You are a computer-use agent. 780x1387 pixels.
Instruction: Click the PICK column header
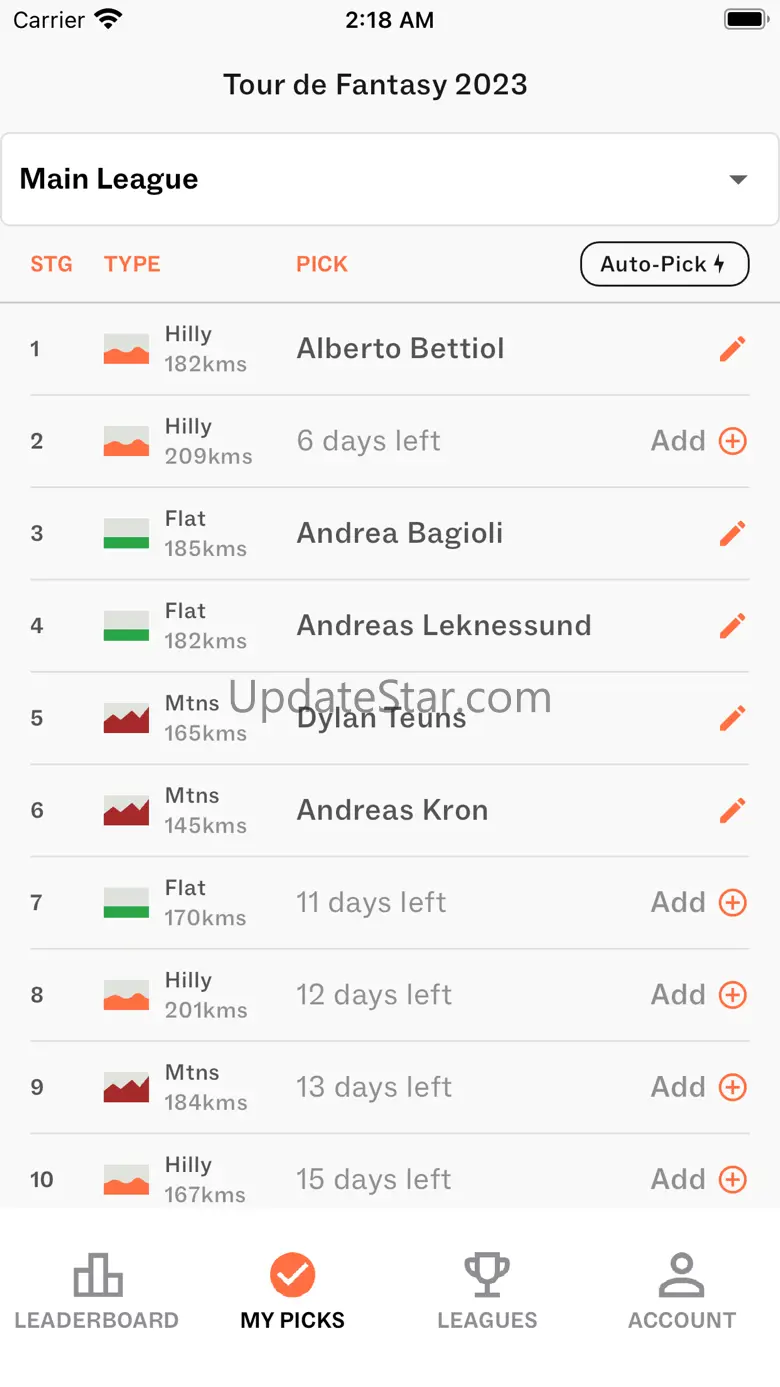coord(322,264)
